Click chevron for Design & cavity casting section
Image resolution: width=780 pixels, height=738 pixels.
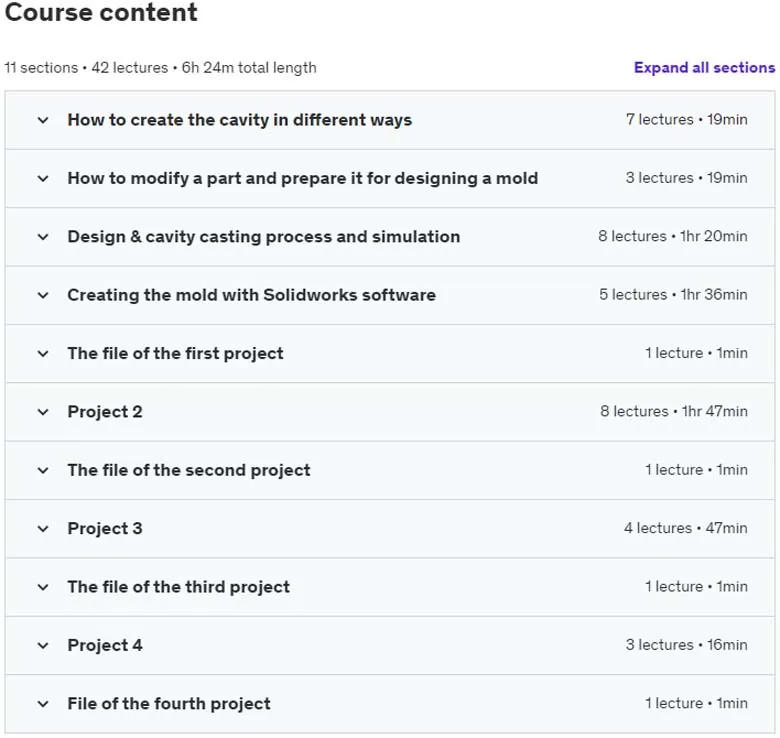tap(43, 237)
